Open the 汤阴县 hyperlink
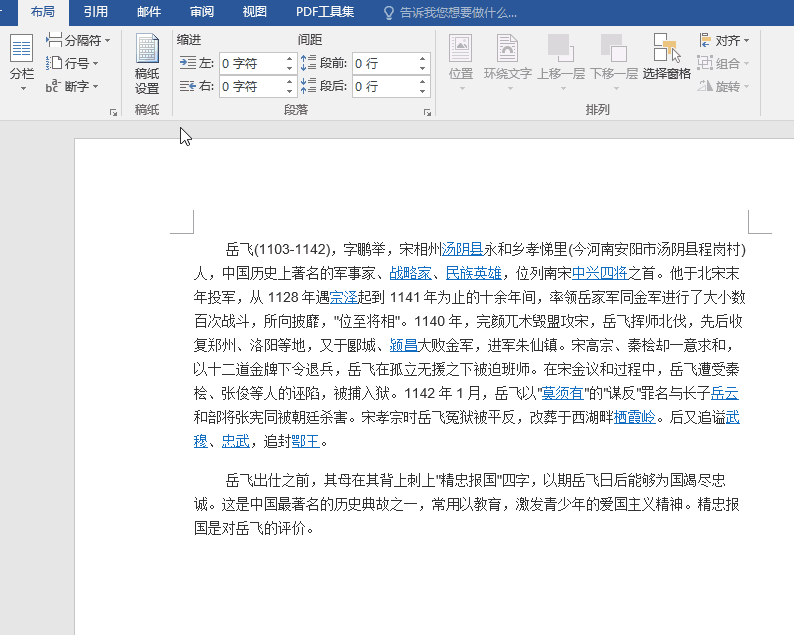794x635 pixels. point(462,249)
